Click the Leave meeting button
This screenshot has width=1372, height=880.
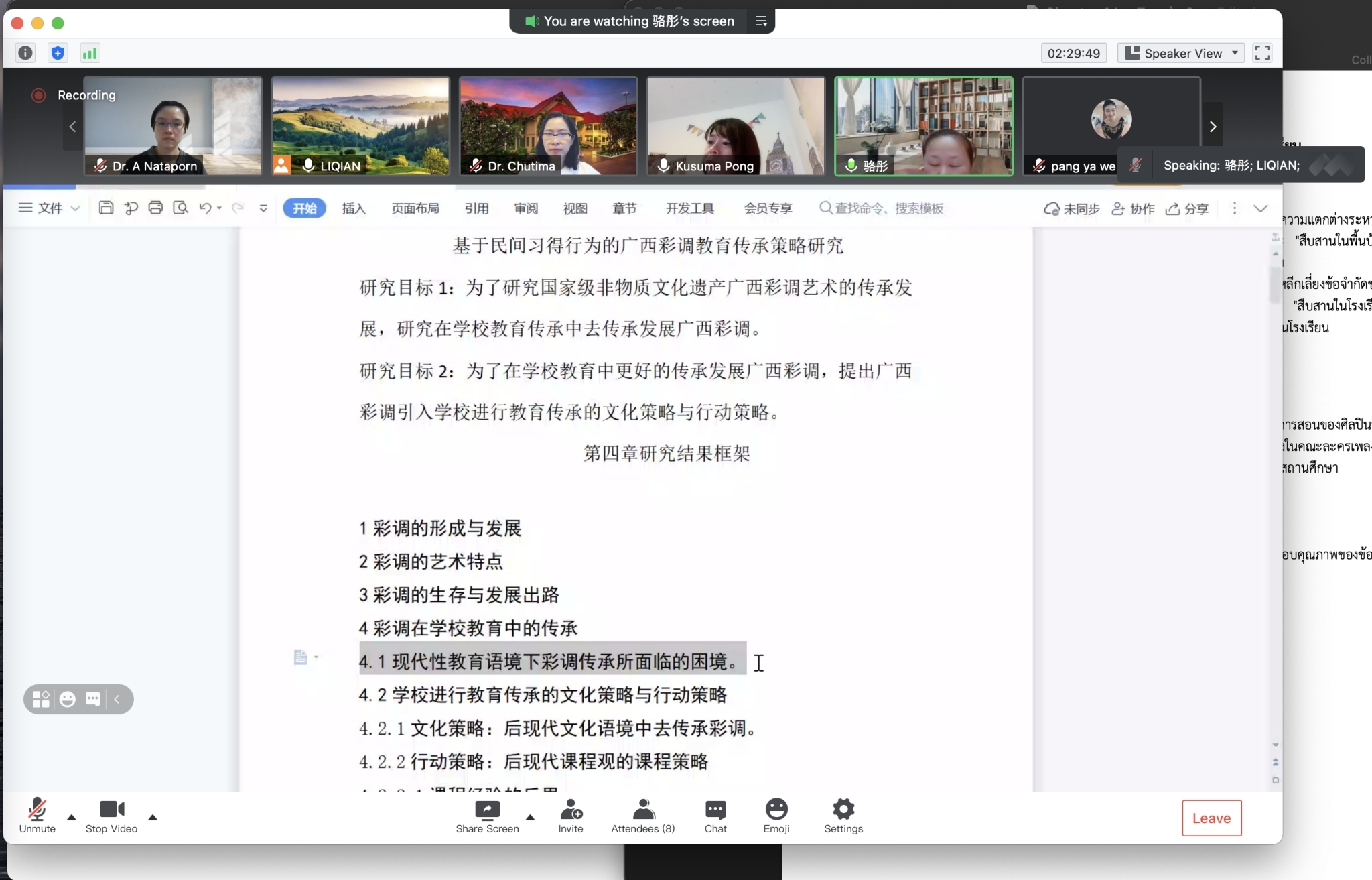click(x=1211, y=818)
